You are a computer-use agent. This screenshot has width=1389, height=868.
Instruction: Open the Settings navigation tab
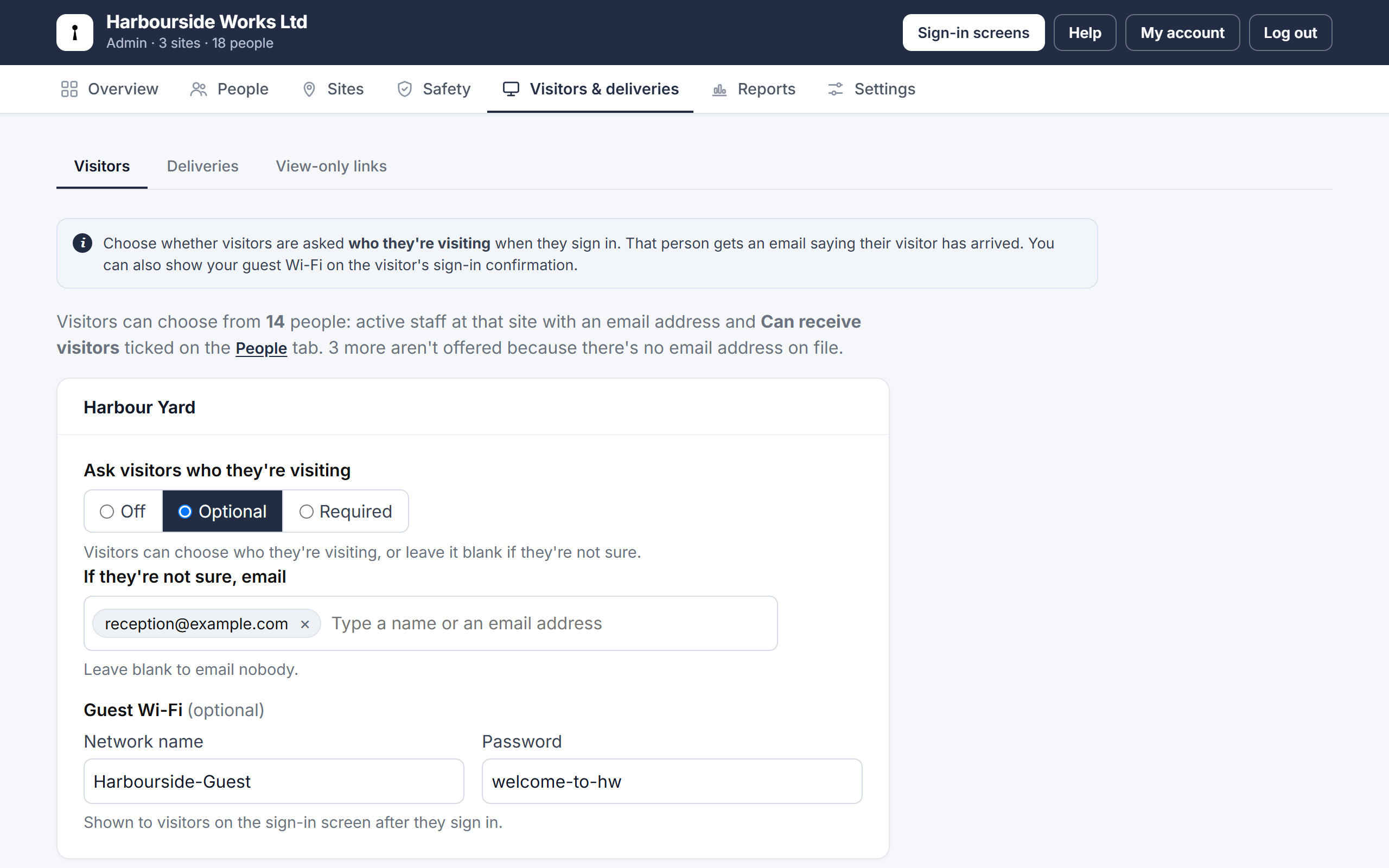(x=871, y=89)
